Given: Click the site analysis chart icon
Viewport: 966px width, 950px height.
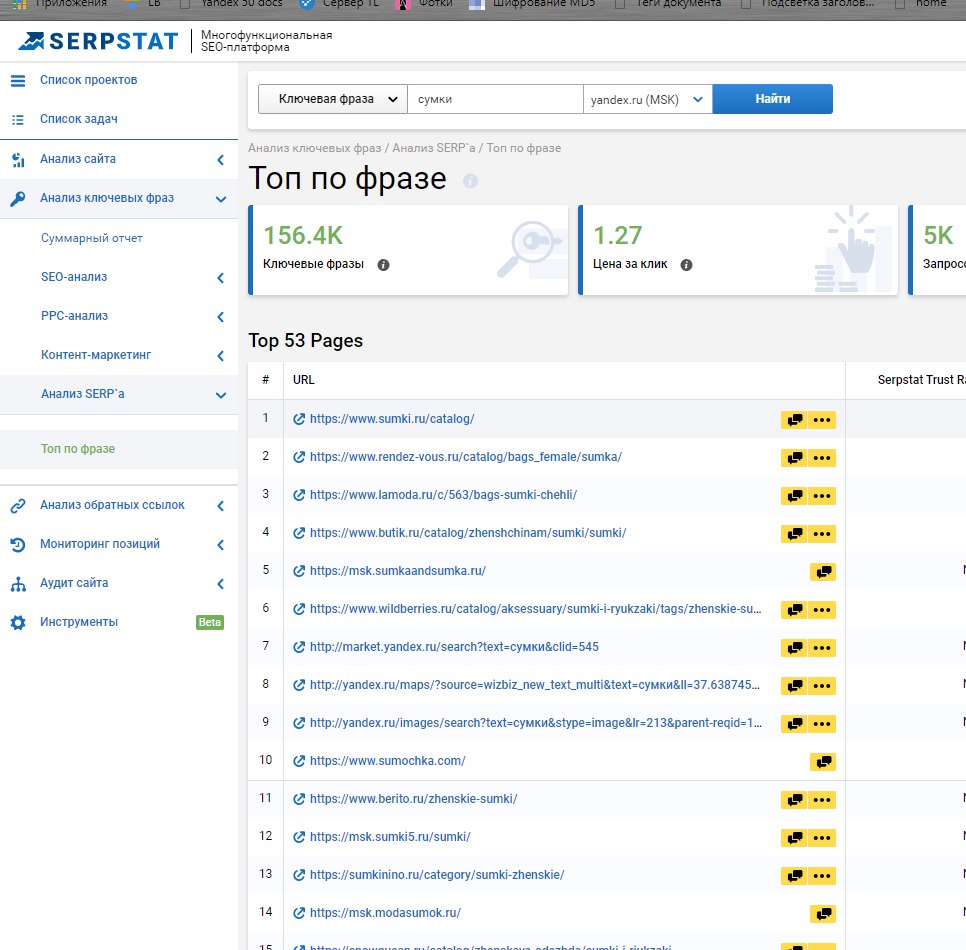Looking at the screenshot, I should pos(18,160).
